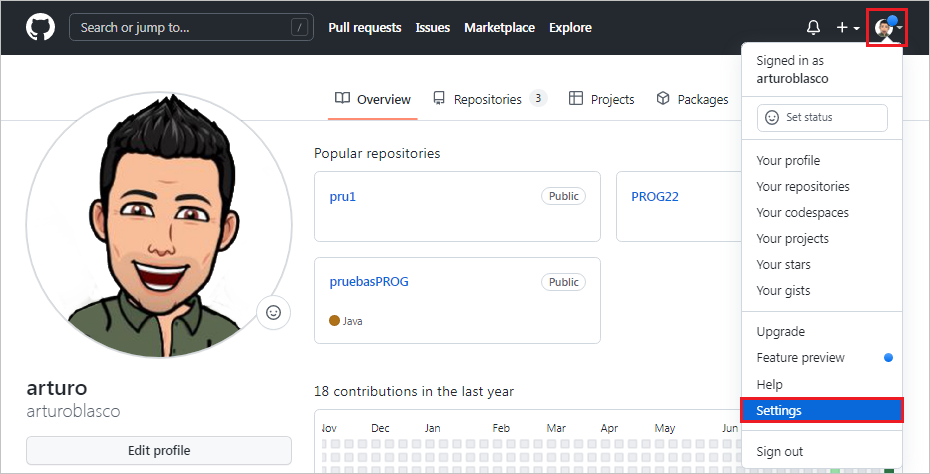The image size is (930, 474).
Task: Click the Packages cube icon
Action: click(x=663, y=98)
